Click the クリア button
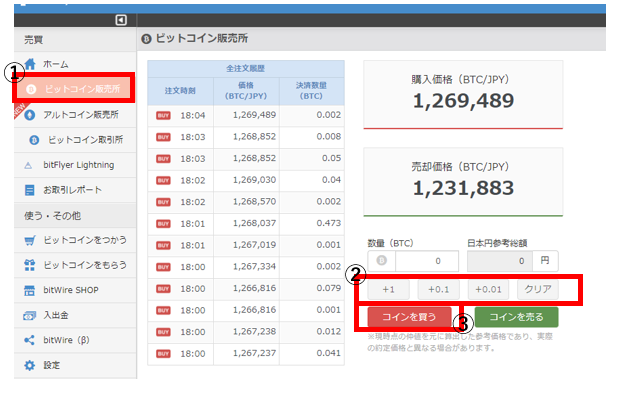Viewport: 619px width, 396px height. 538,290
